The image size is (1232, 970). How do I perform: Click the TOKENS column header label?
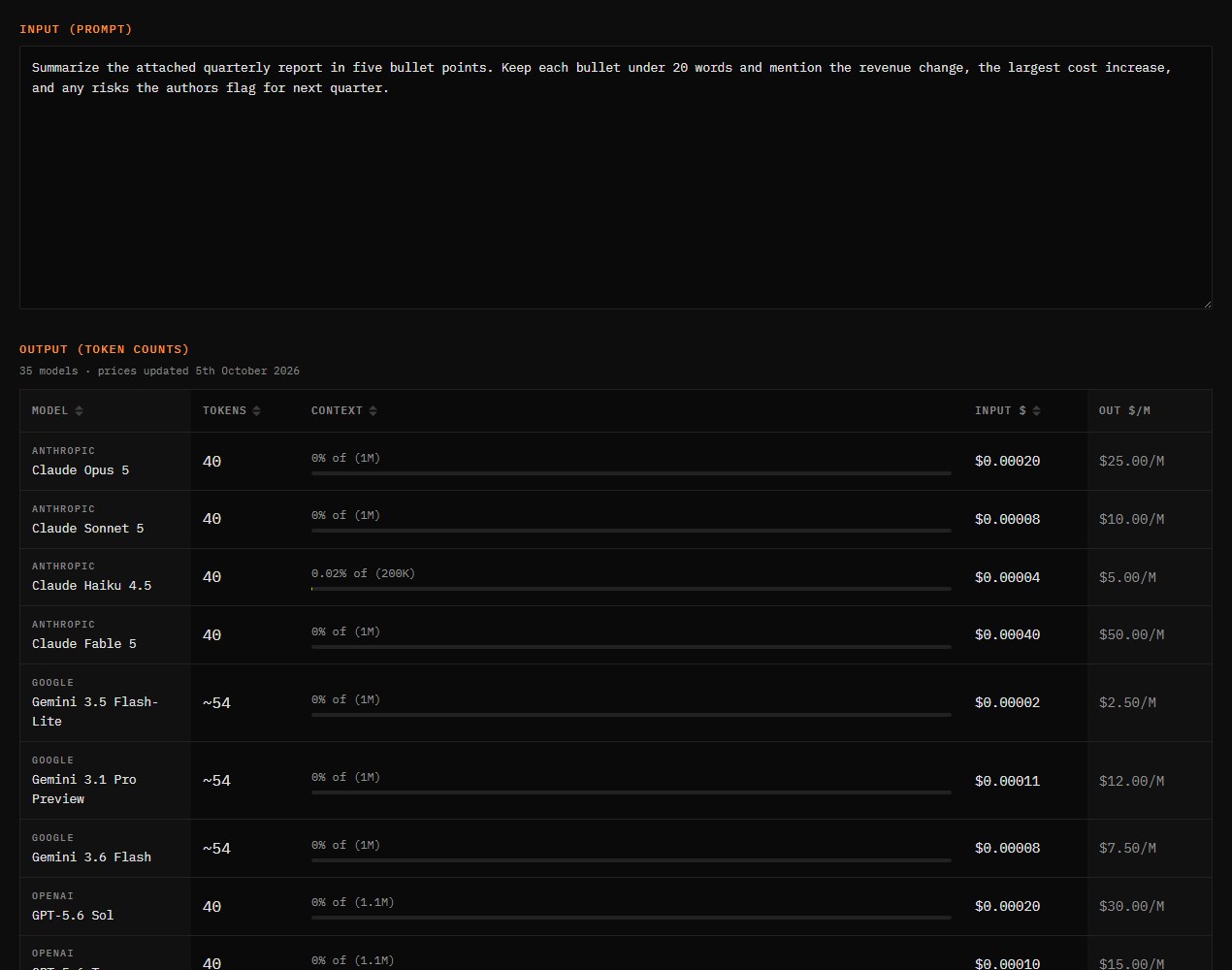tap(224, 411)
